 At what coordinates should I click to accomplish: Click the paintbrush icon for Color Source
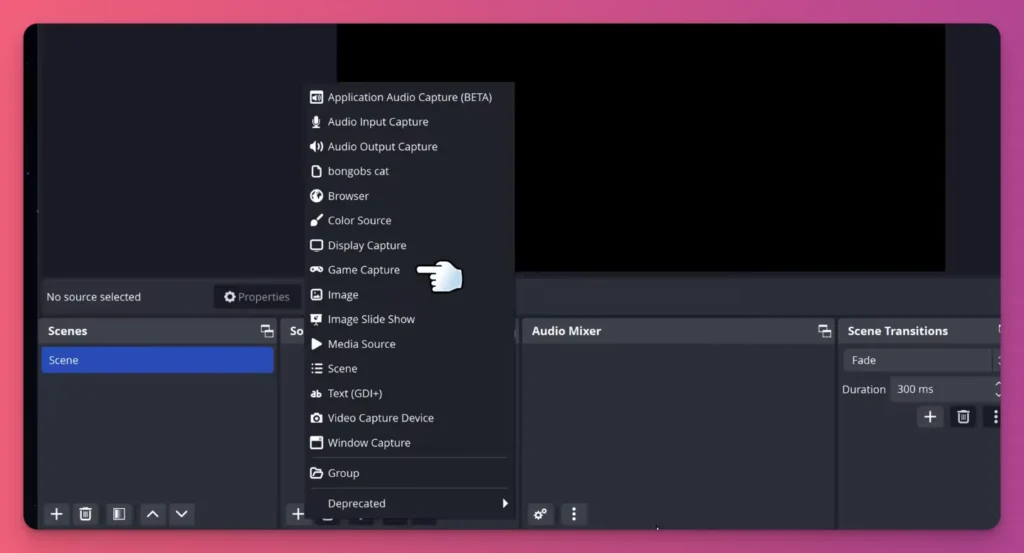pyautogui.click(x=316, y=221)
